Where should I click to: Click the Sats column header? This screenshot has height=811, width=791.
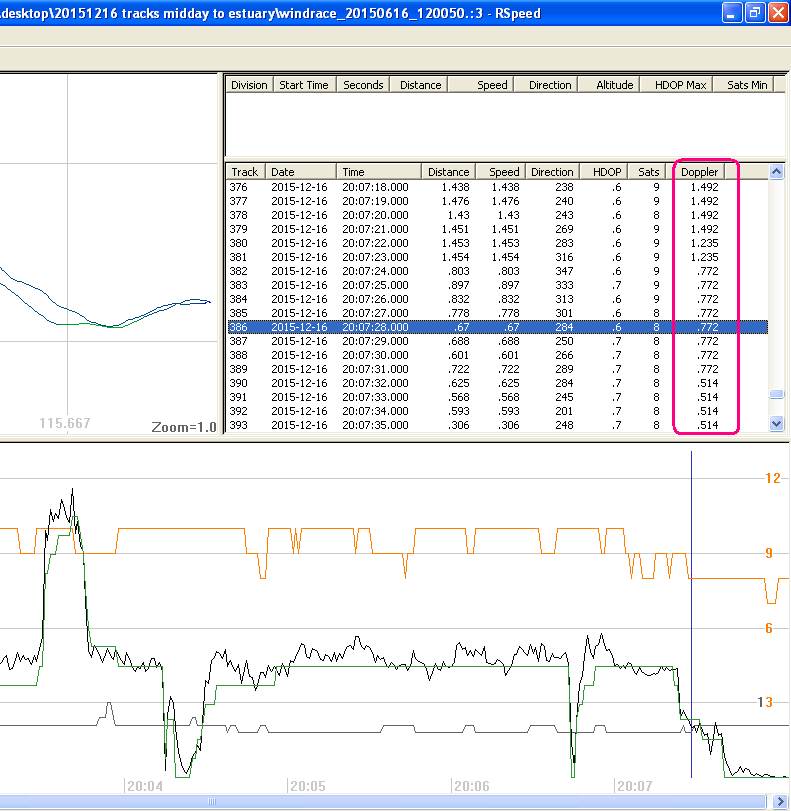pos(649,172)
